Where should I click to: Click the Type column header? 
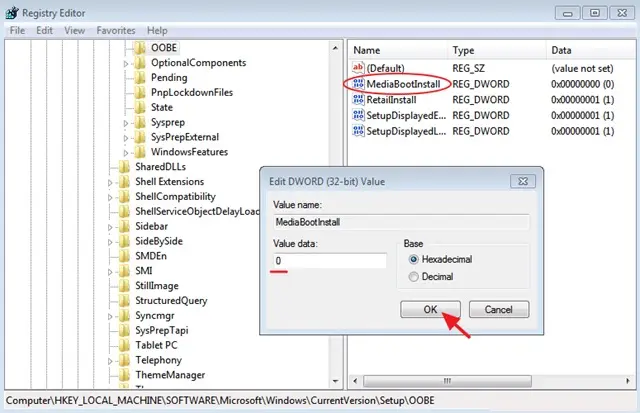498,50
